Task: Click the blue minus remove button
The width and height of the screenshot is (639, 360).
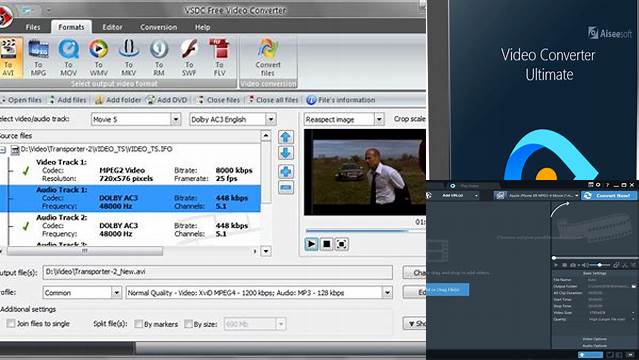Action: click(x=286, y=188)
